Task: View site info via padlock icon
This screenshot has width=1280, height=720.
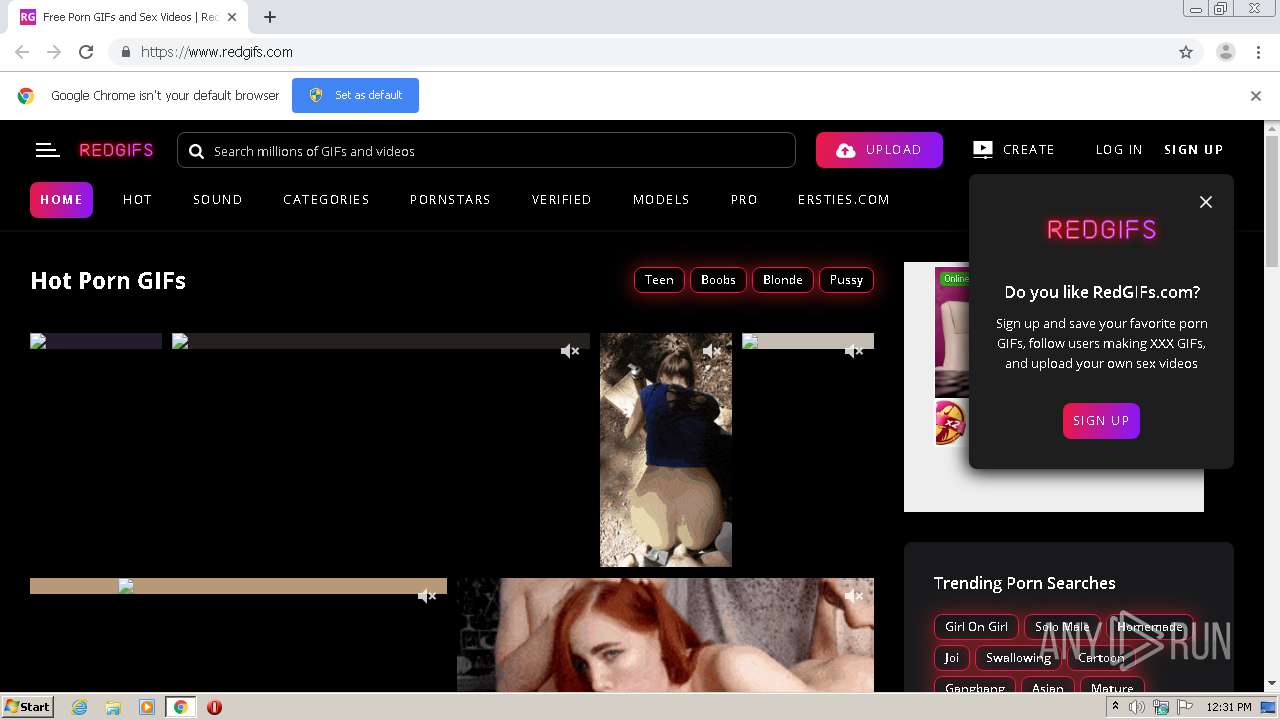Action: pos(125,52)
